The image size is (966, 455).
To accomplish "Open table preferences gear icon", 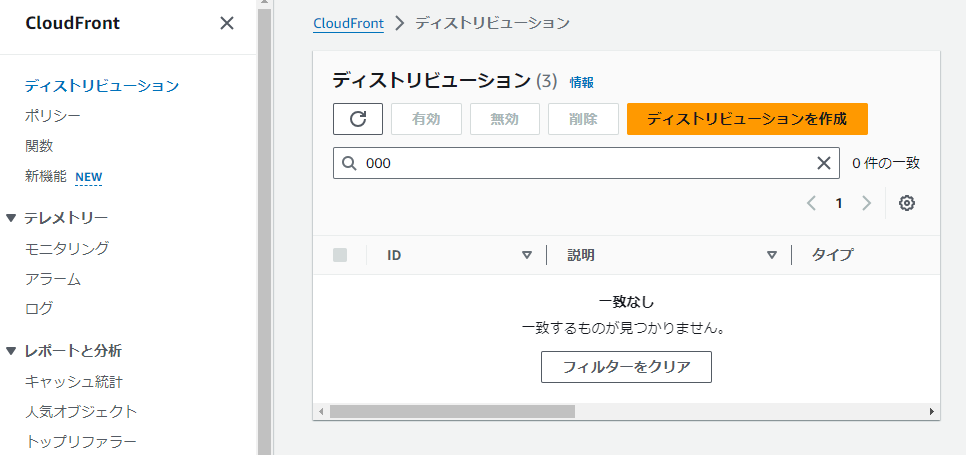I will (906, 203).
